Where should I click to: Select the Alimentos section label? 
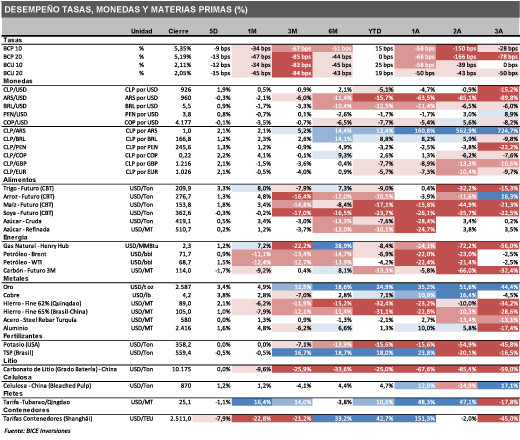point(19,180)
